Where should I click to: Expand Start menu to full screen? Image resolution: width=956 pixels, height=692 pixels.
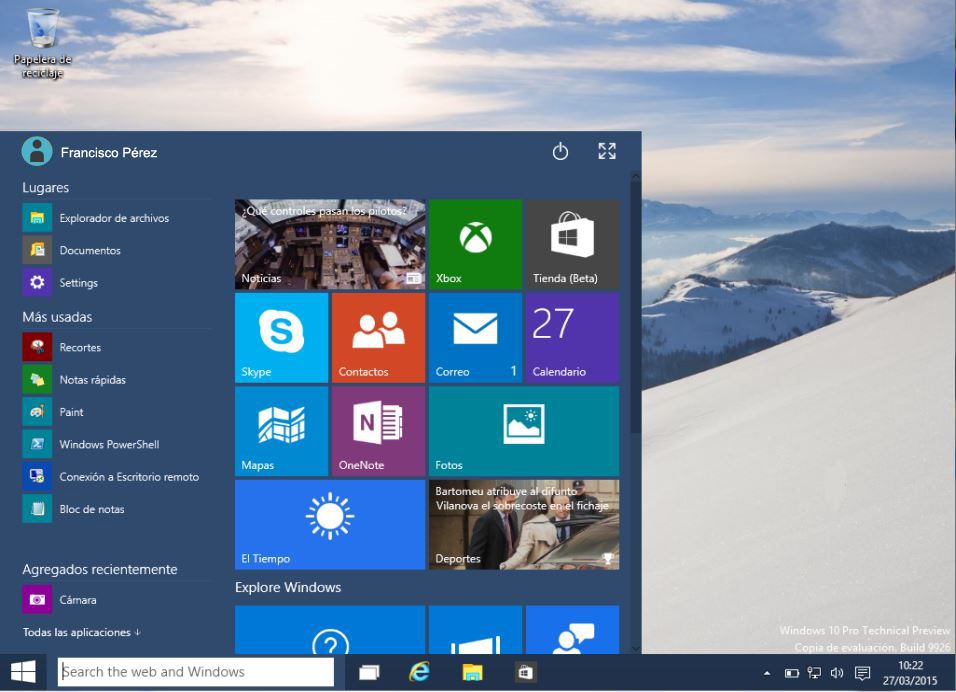(x=607, y=151)
